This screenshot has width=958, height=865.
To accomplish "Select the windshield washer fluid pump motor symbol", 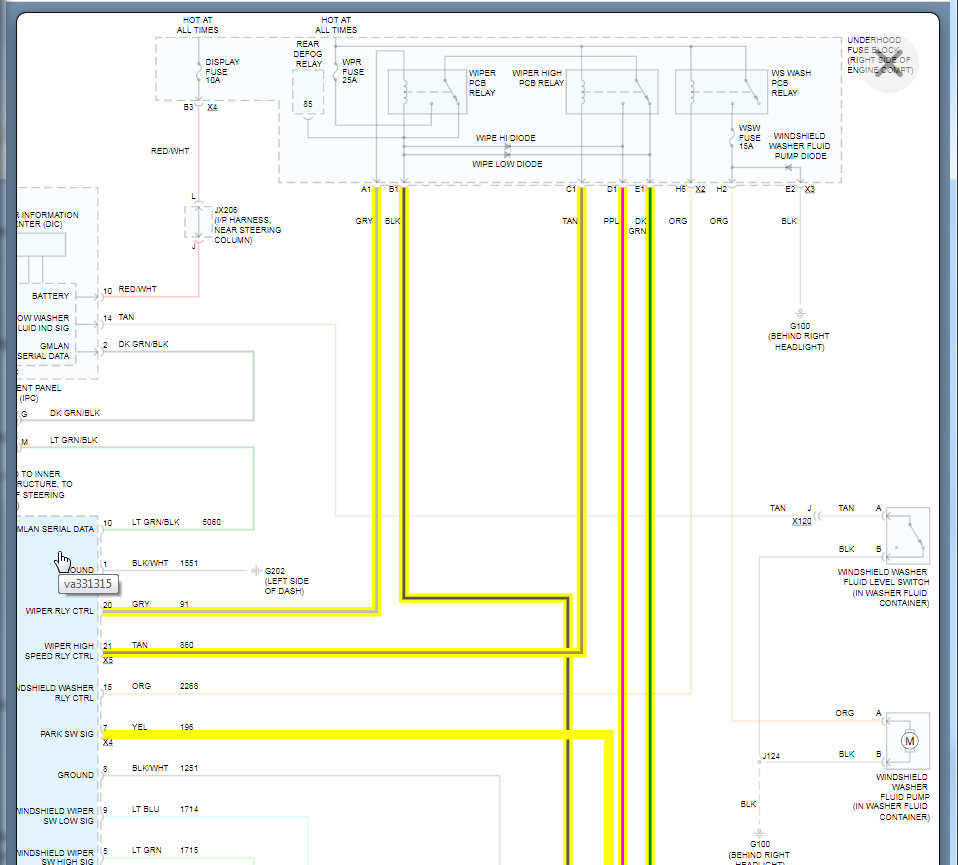I will pos(908,740).
